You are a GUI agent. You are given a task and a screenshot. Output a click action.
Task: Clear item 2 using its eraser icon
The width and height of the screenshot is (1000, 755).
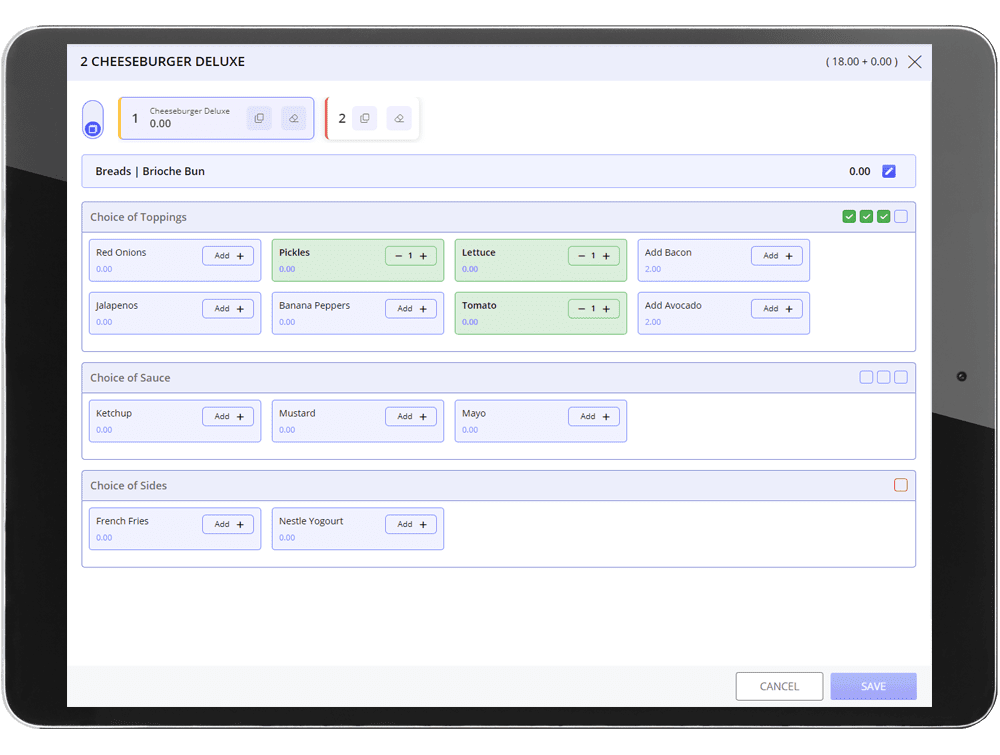398,118
